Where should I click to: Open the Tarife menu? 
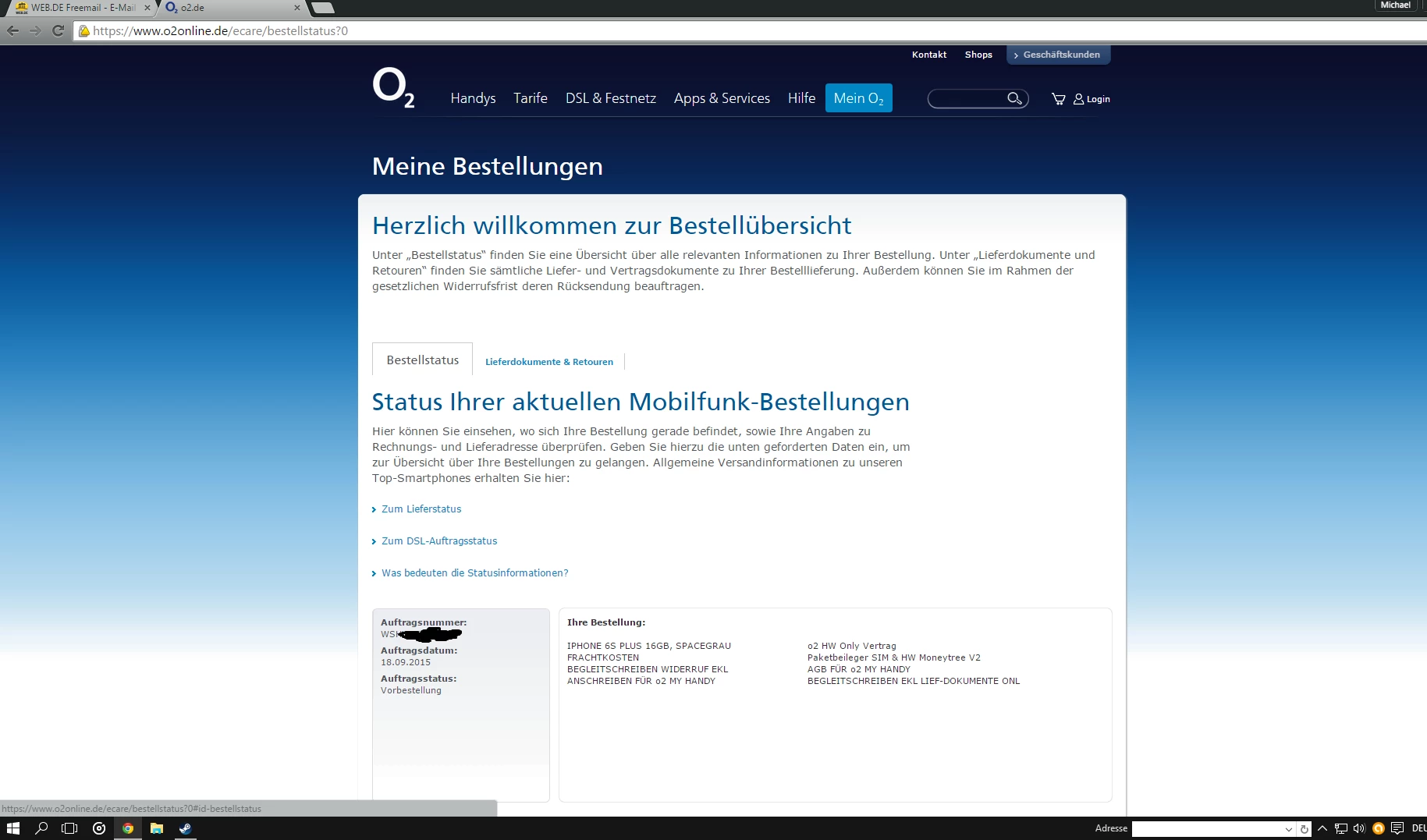[x=531, y=98]
